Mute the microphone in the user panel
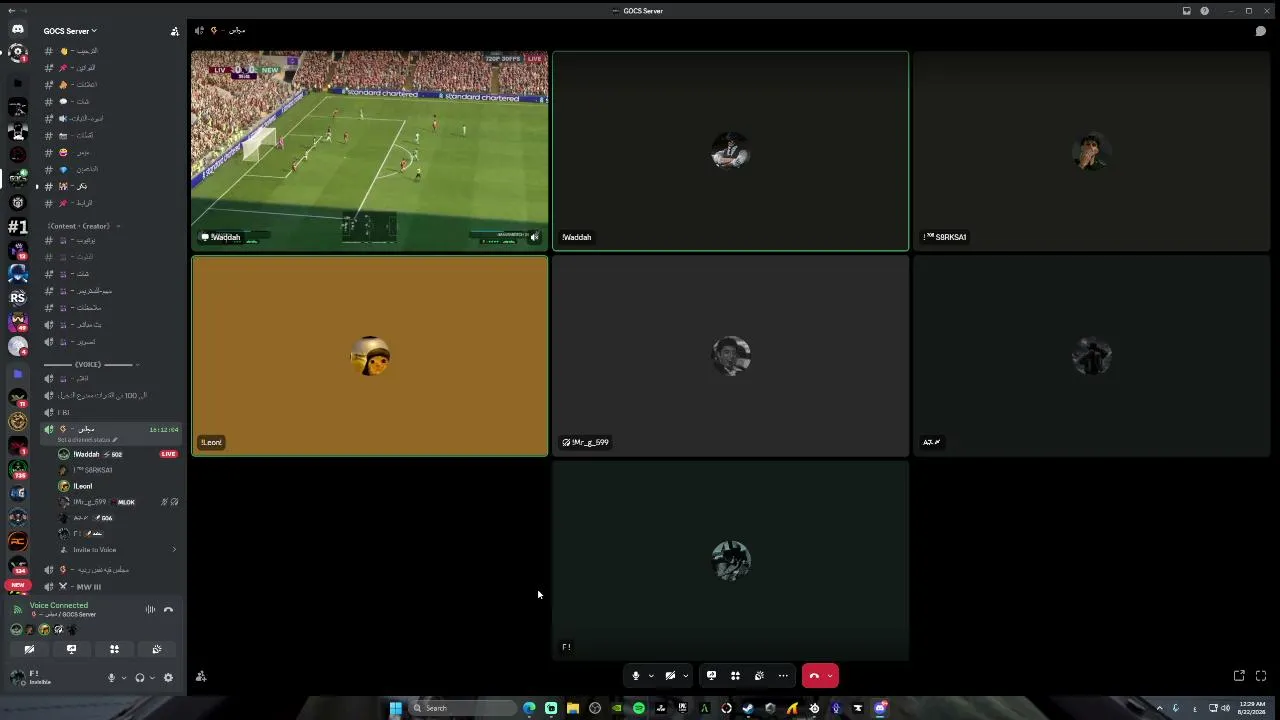This screenshot has width=1280, height=720. click(x=112, y=677)
